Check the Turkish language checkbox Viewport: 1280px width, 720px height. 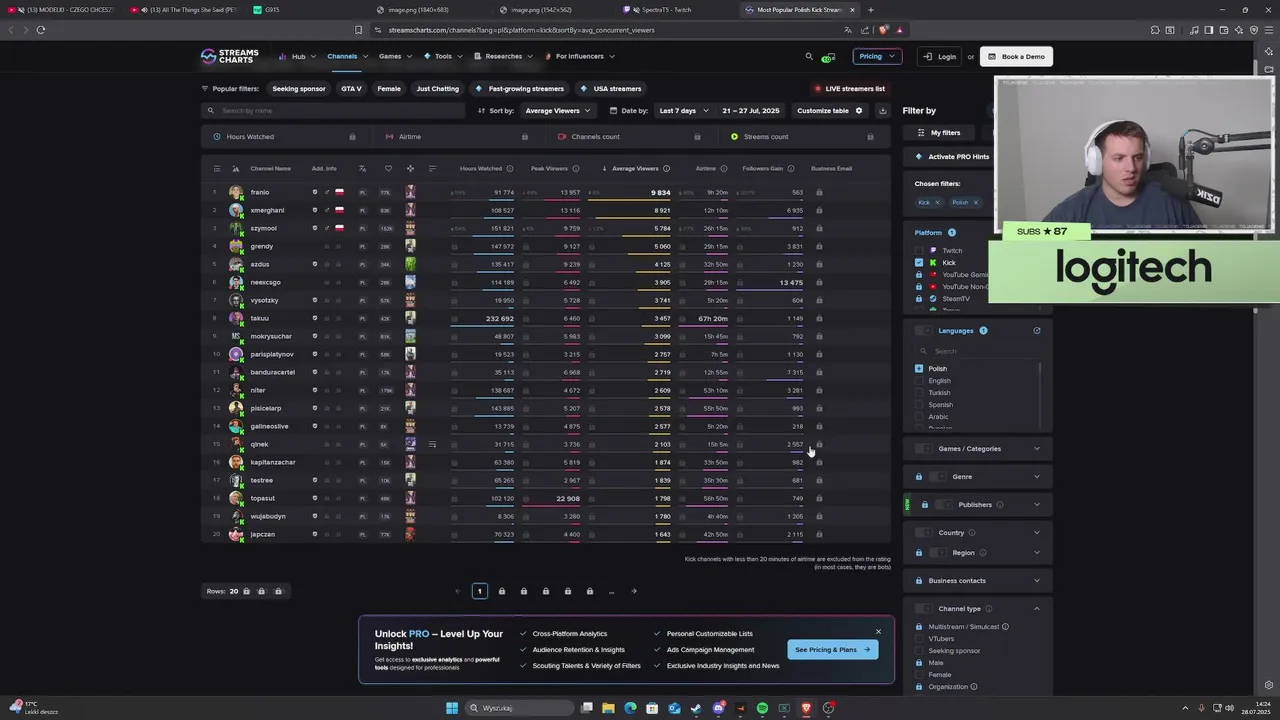click(x=919, y=393)
